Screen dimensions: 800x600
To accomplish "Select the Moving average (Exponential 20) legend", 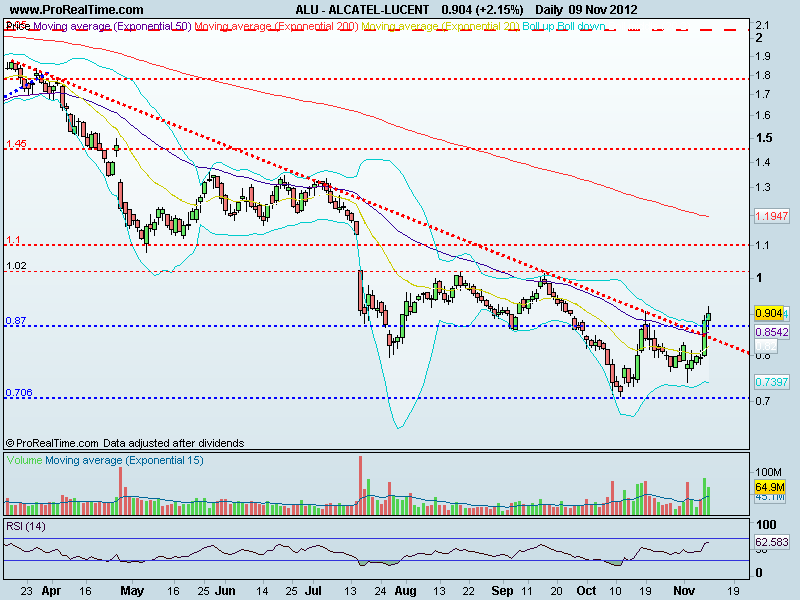I will [440, 26].
